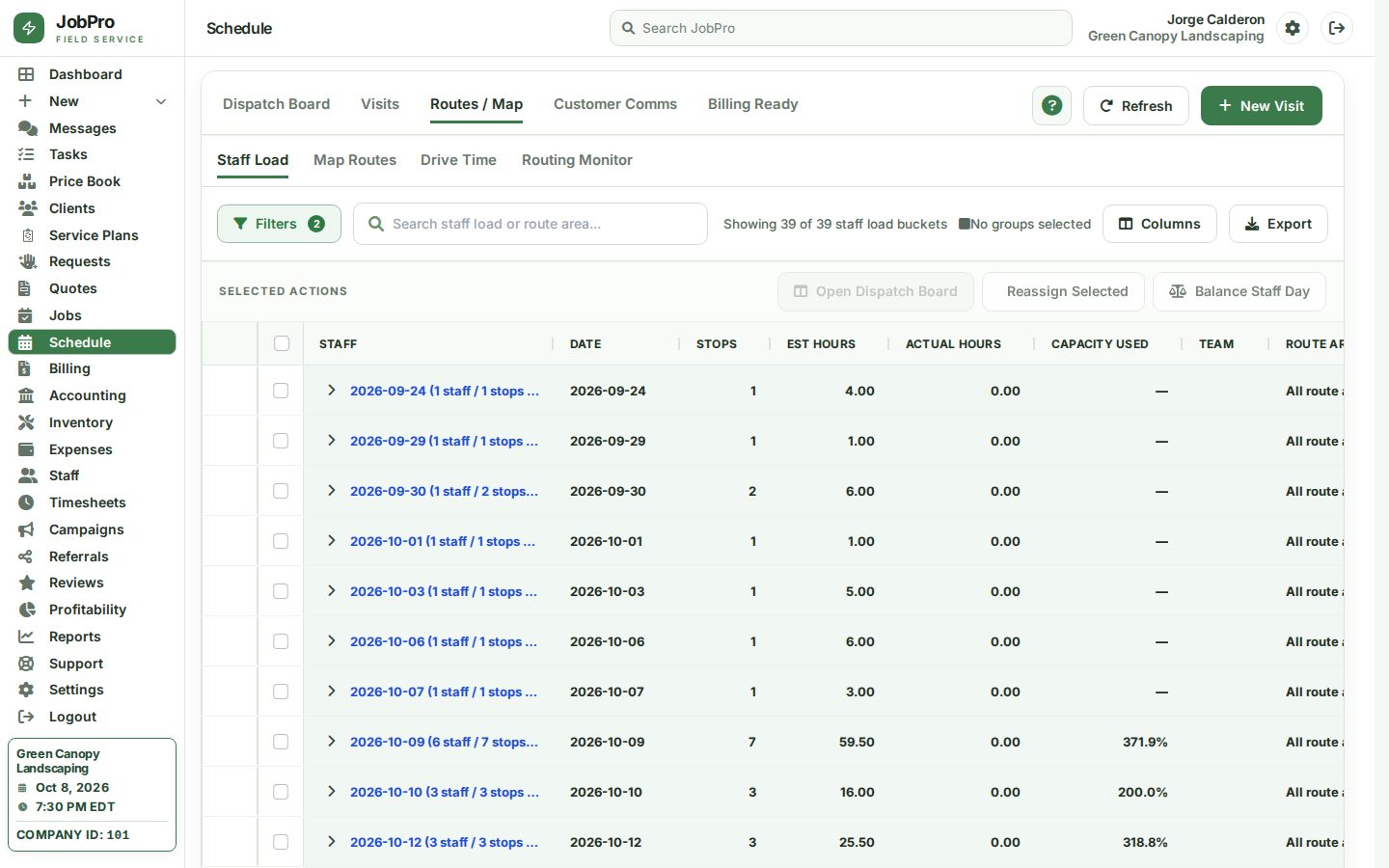Open the Messages chat bubbles icon
Image resolution: width=1389 pixels, height=868 pixels.
[27, 128]
